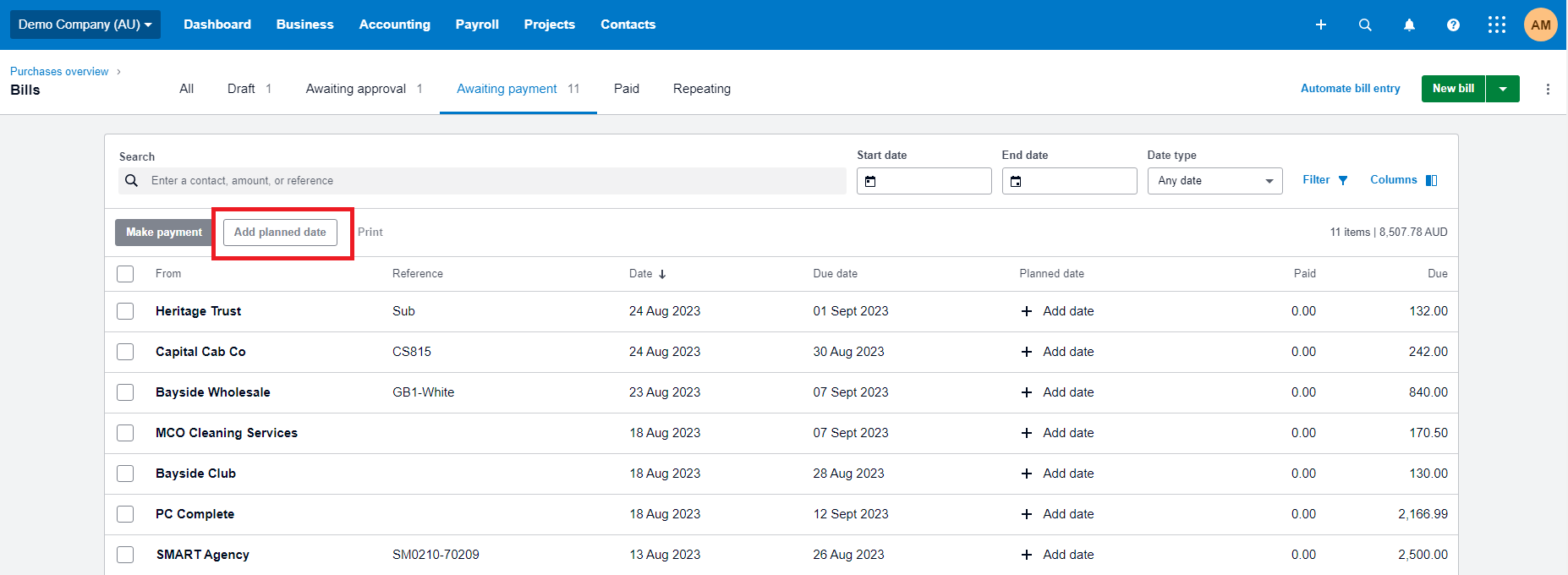Click the Paid column header
This screenshot has height=575, width=1568.
pyautogui.click(x=1305, y=274)
